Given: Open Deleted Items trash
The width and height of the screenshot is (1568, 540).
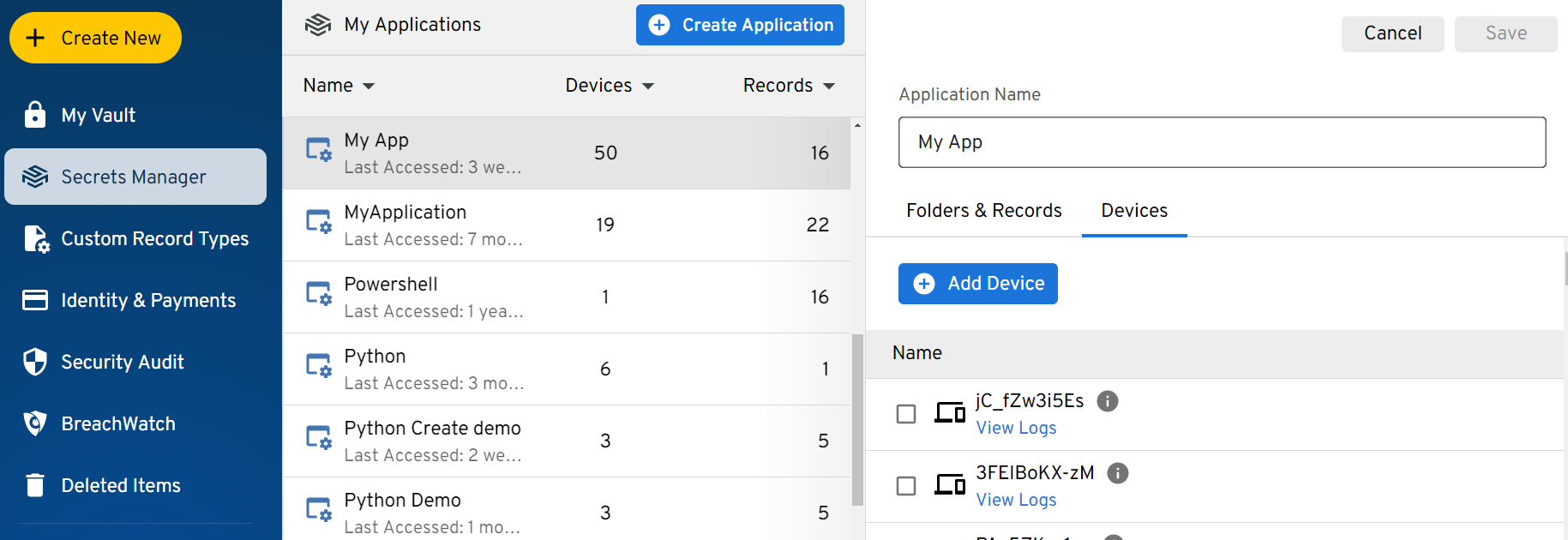Looking at the screenshot, I should pyautogui.click(x=120, y=485).
